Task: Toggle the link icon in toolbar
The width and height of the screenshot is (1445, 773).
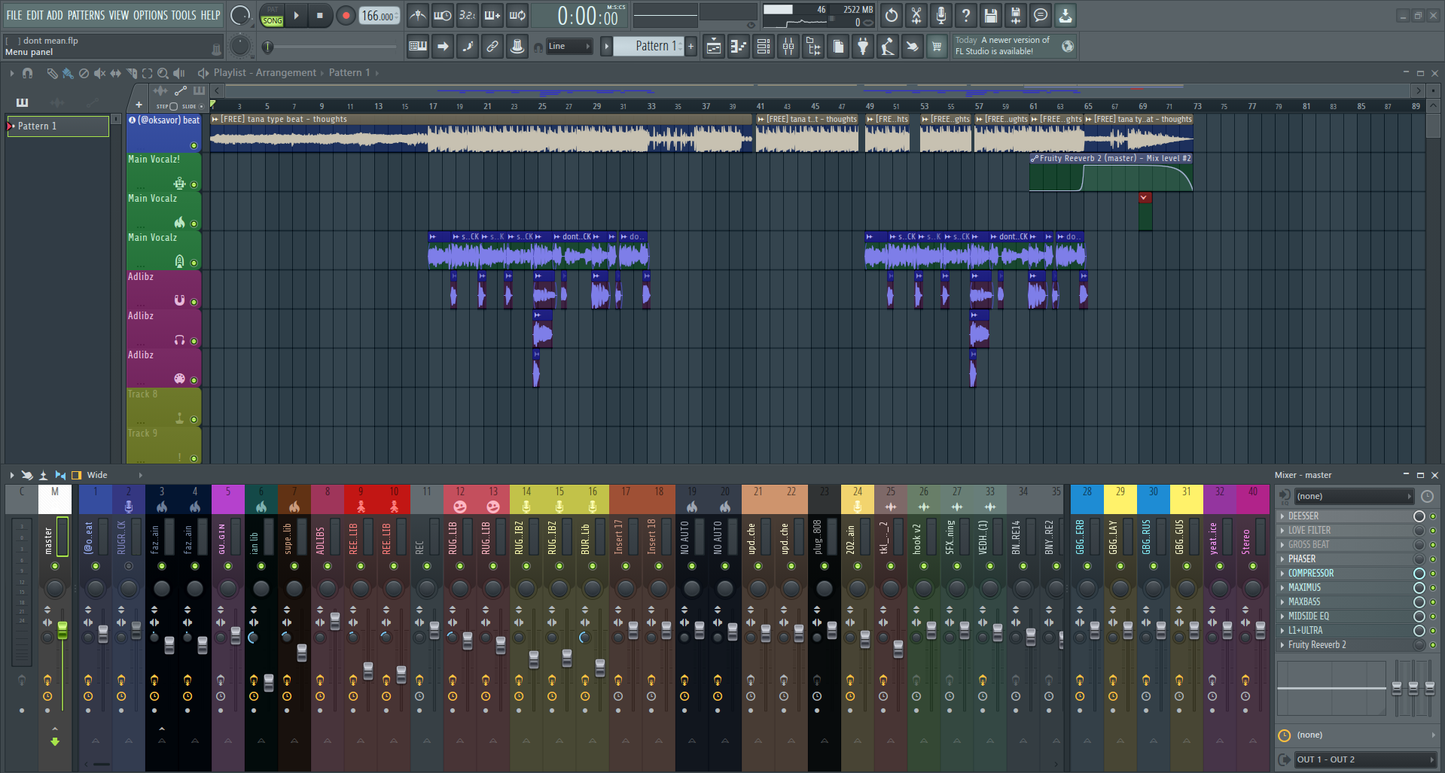Action: pos(492,46)
